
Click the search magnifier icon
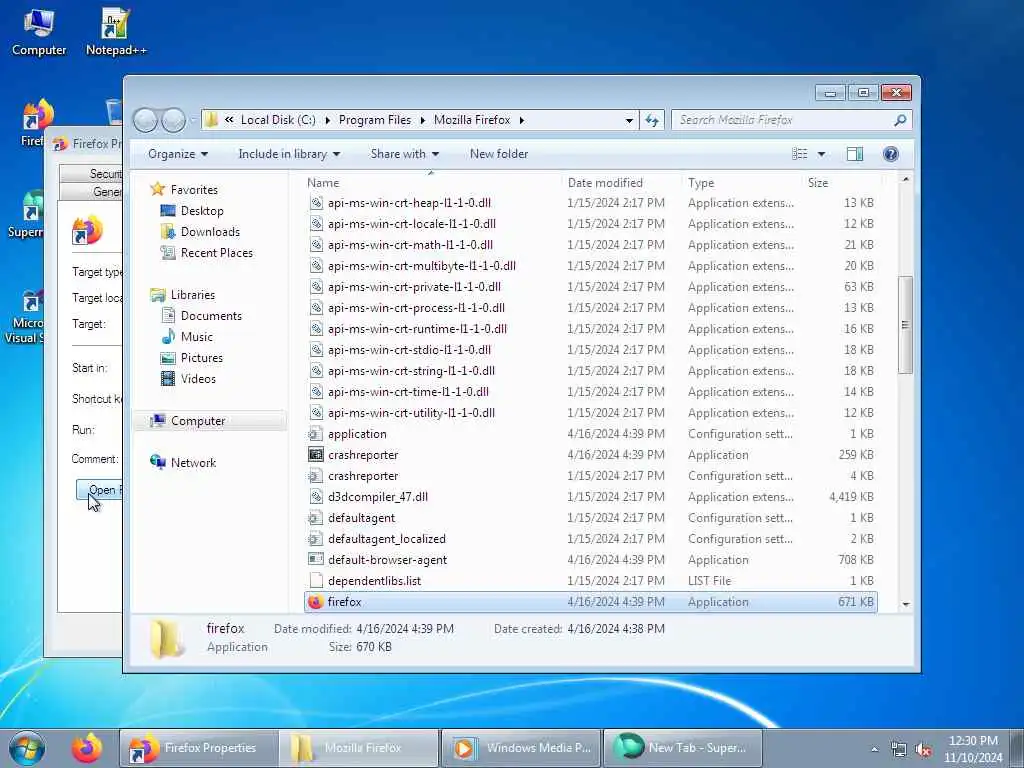pyautogui.click(x=899, y=120)
